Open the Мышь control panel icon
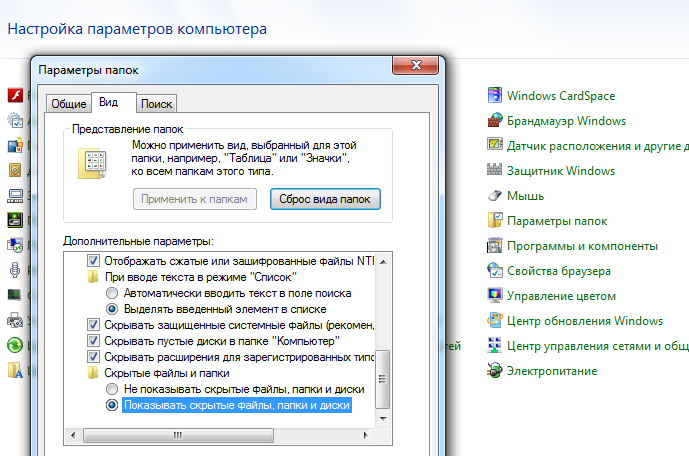Screen dimensions: 689x456 click(494, 196)
